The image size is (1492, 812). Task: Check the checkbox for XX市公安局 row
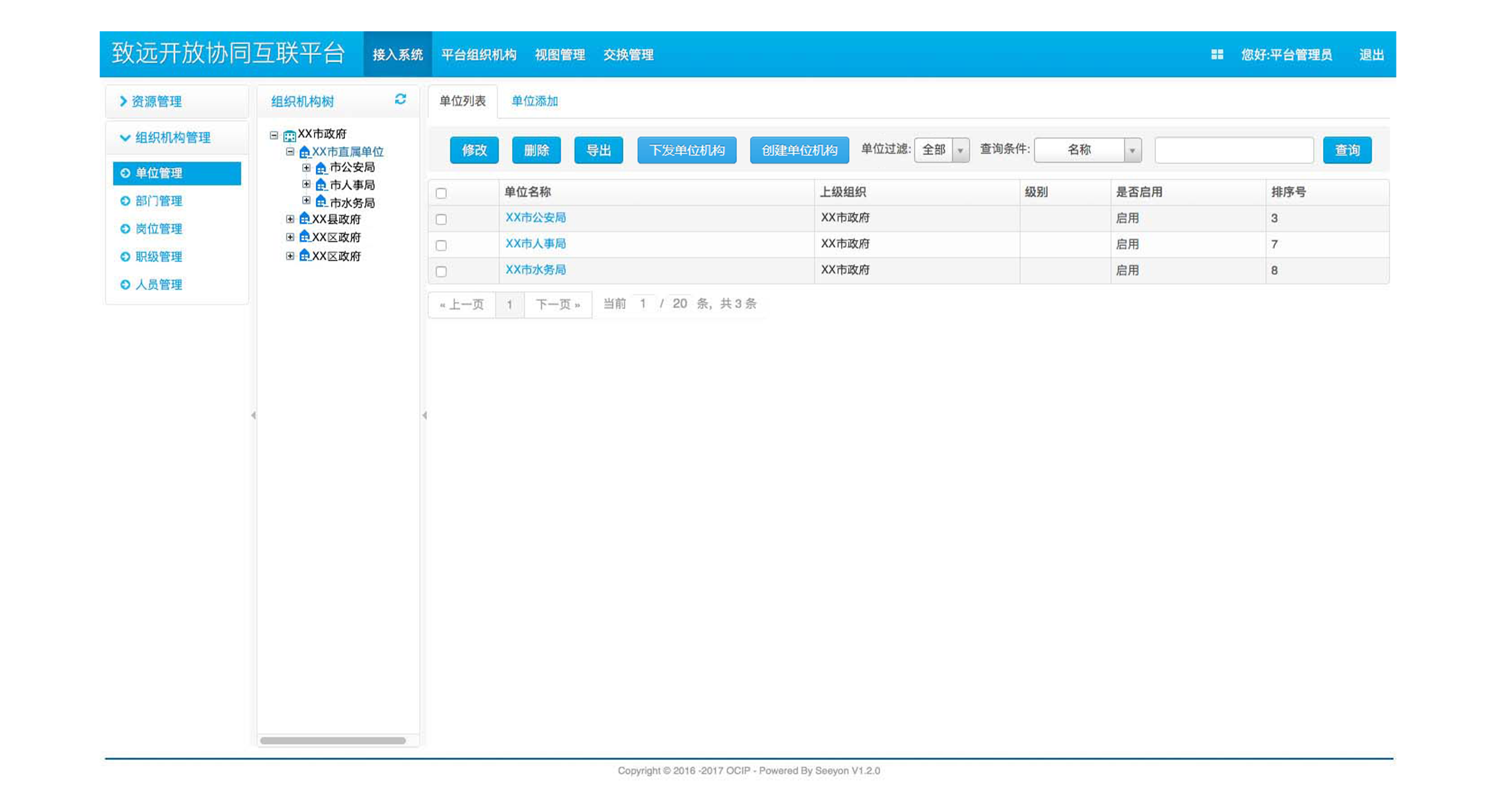click(x=440, y=219)
